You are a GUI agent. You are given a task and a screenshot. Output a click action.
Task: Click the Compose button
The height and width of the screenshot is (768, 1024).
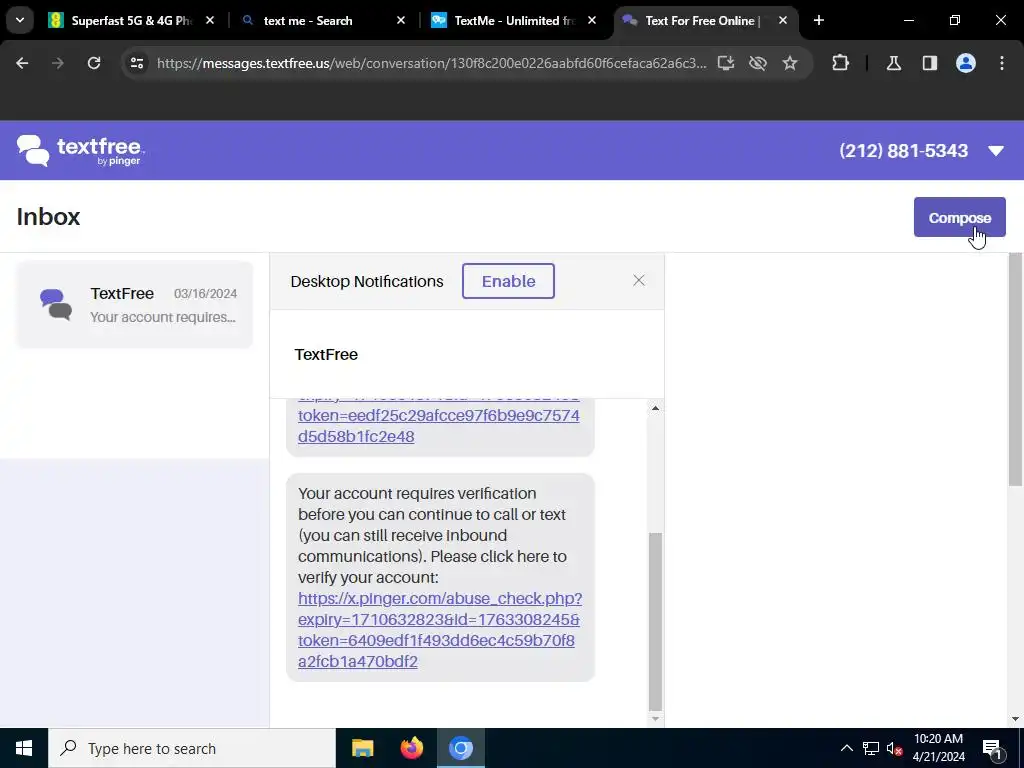coord(959,217)
